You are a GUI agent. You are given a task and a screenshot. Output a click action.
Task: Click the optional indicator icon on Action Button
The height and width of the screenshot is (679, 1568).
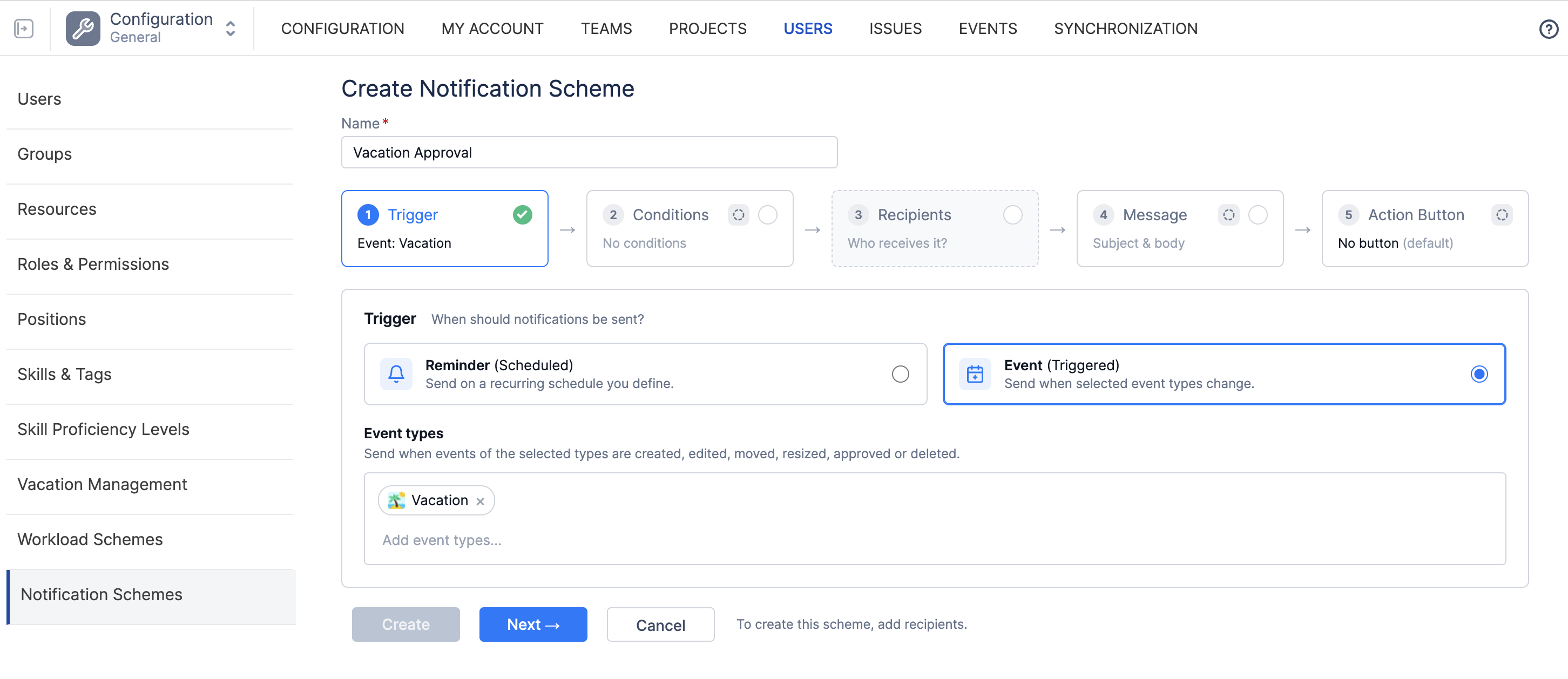click(1502, 215)
